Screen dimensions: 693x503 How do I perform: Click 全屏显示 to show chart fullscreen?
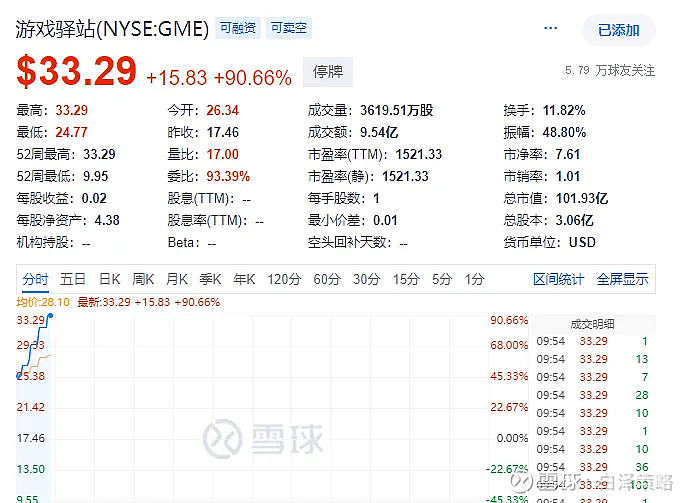coord(622,279)
